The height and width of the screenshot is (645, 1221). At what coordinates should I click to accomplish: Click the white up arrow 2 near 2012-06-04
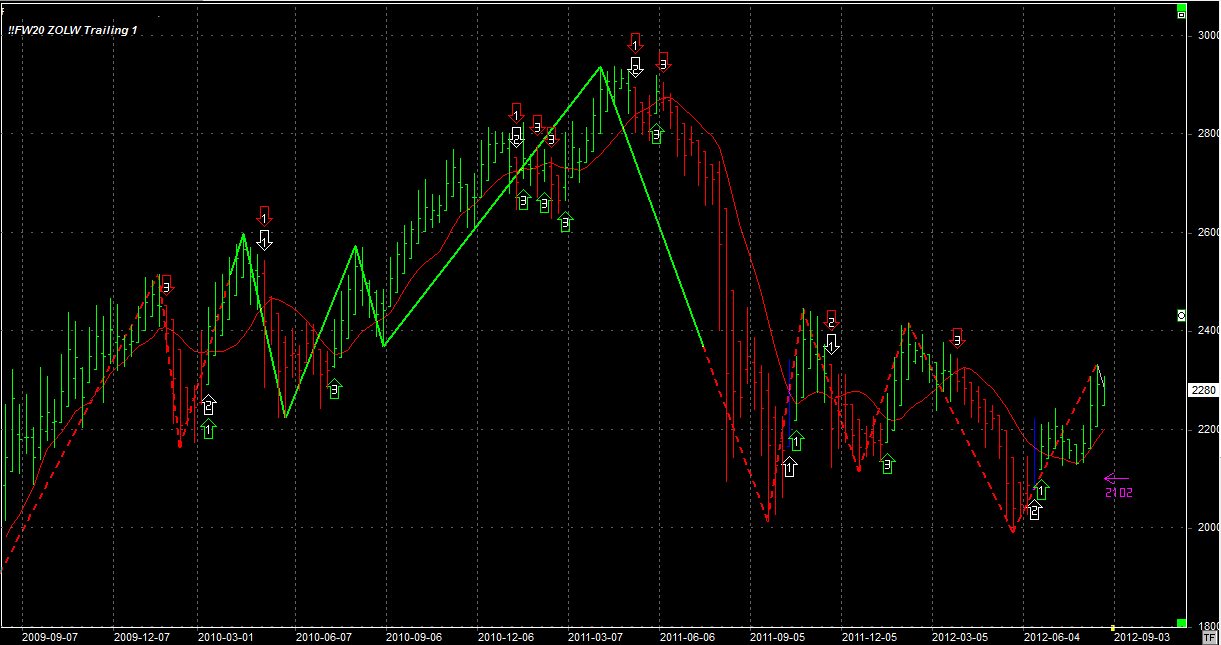coord(1034,511)
